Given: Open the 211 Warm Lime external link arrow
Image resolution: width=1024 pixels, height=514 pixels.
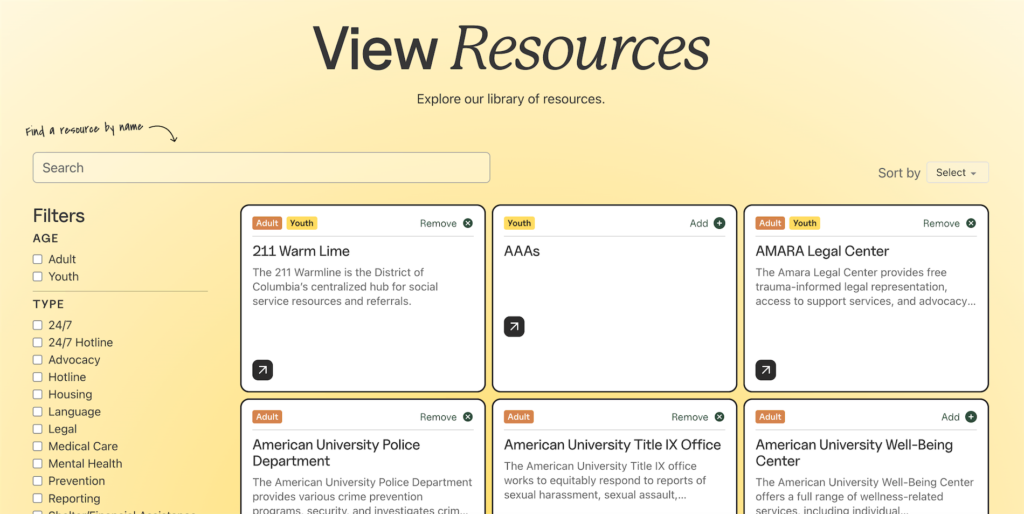Looking at the screenshot, I should click(262, 370).
